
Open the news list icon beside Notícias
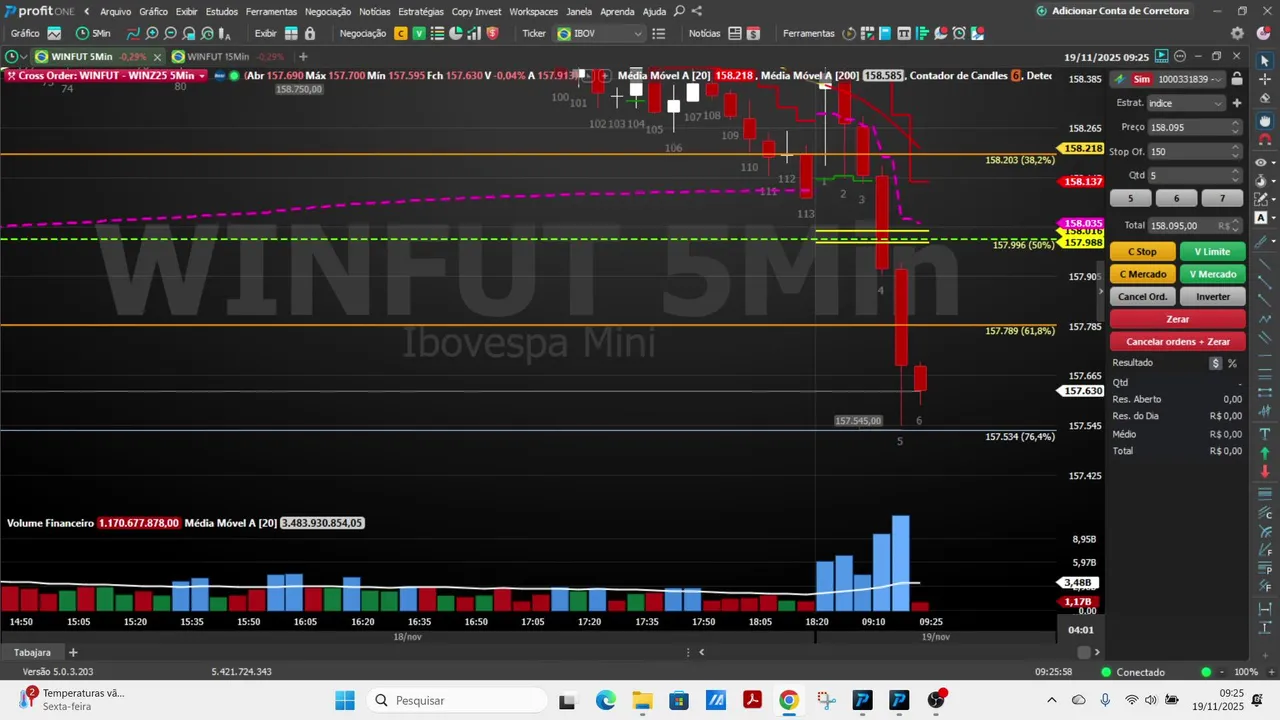click(x=735, y=33)
